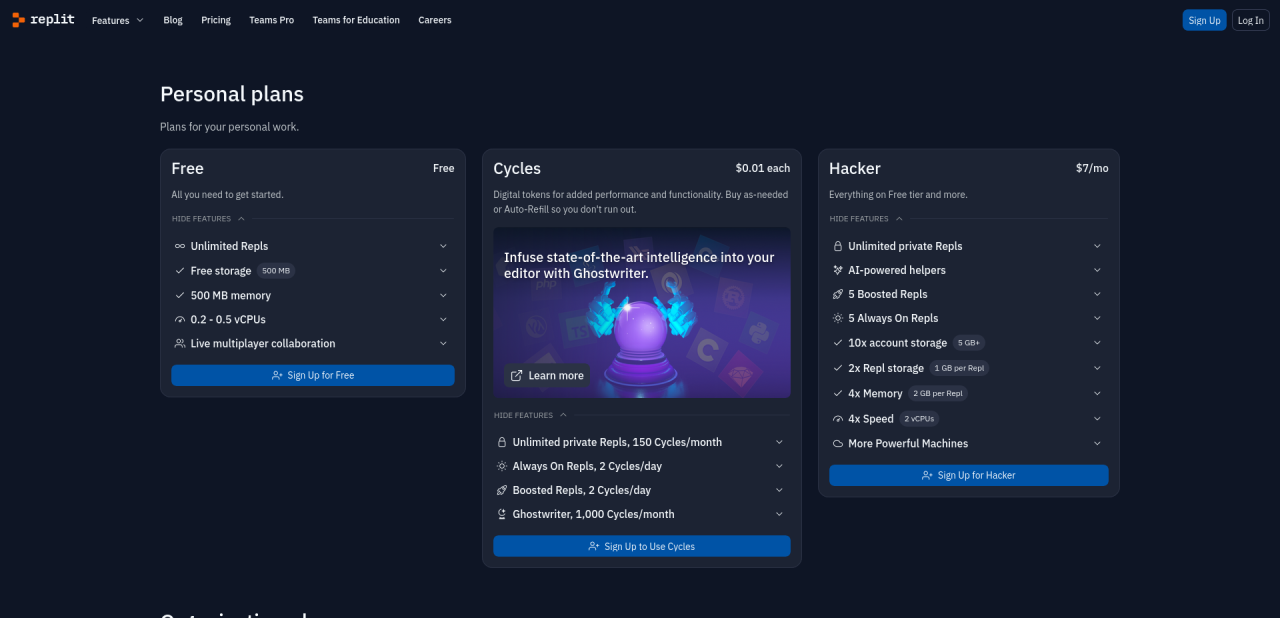Open the Features dropdown in navigation
The width and height of the screenshot is (1280, 618).
pyautogui.click(x=117, y=20)
